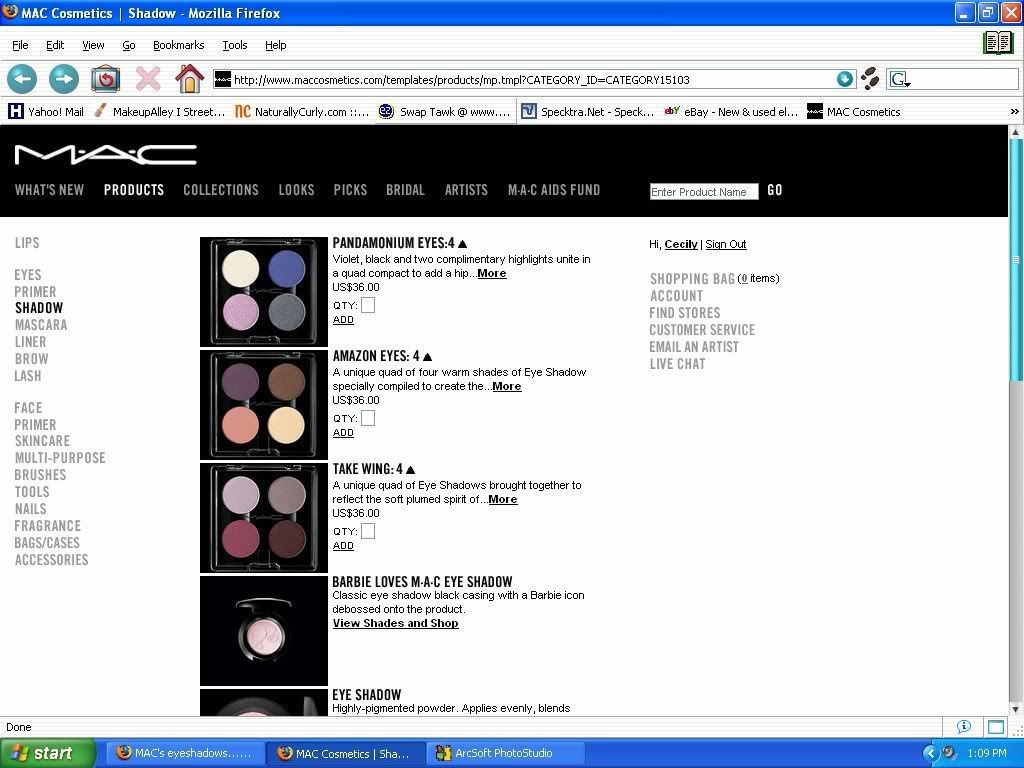The width and height of the screenshot is (1024, 768).
Task: Open the Specktra.Net bookmark
Action: tap(588, 112)
